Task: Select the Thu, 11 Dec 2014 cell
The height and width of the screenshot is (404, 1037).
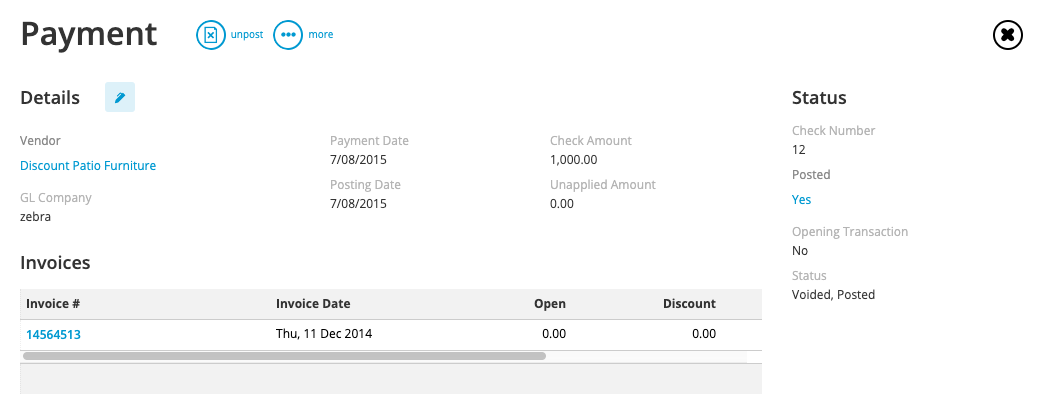Action: pyautogui.click(x=324, y=334)
